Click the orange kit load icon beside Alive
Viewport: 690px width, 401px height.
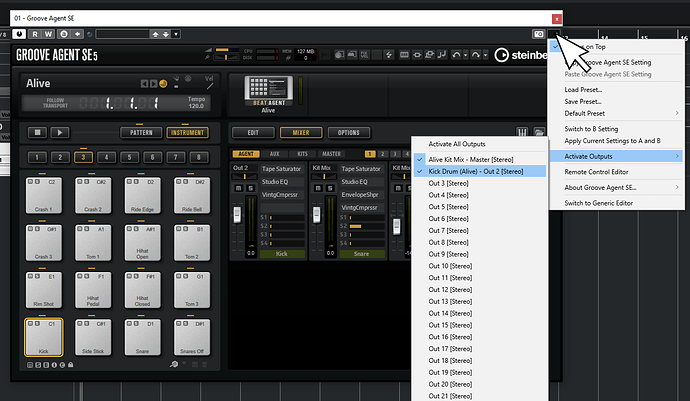163,84
